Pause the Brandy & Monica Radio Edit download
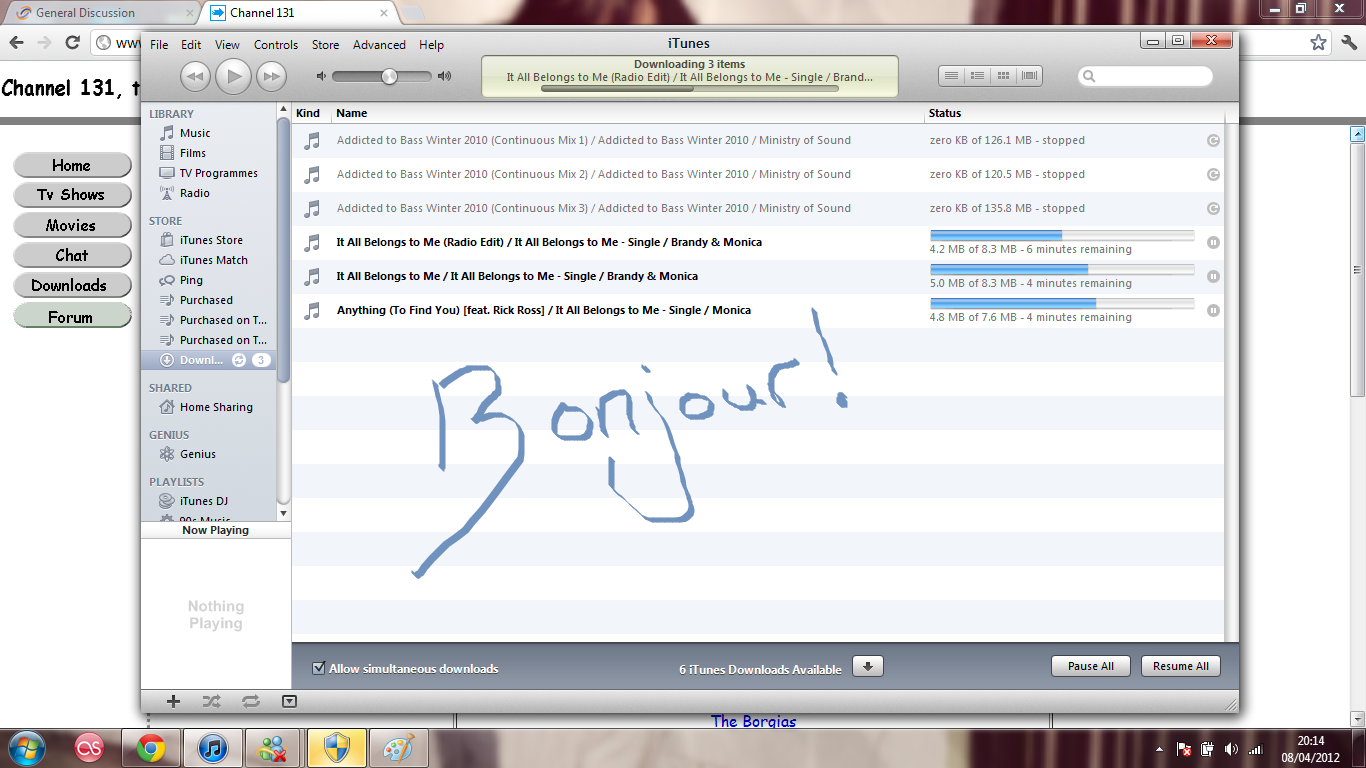 1213,242
